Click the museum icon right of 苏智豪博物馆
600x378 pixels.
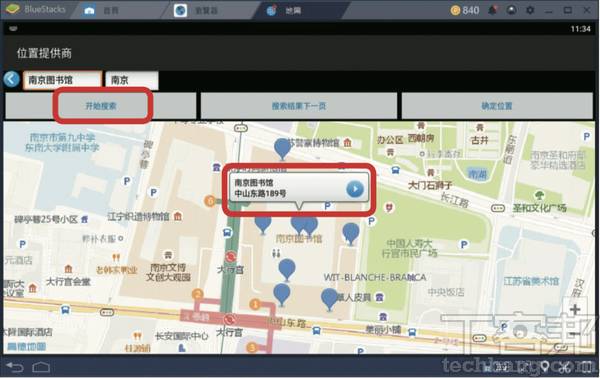[347, 143]
